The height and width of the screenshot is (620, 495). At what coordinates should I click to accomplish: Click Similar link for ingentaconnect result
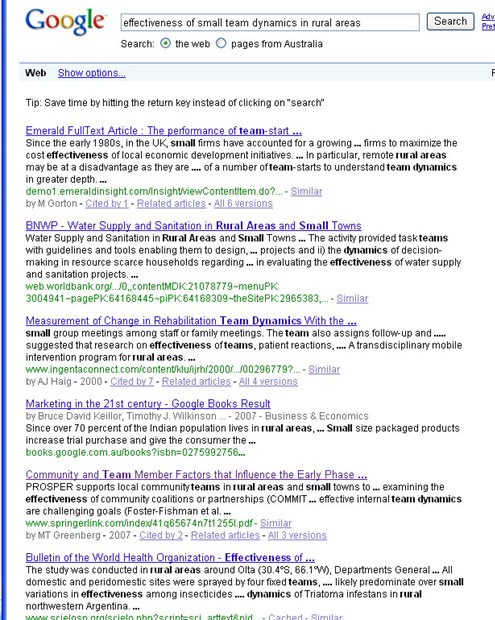324,369
